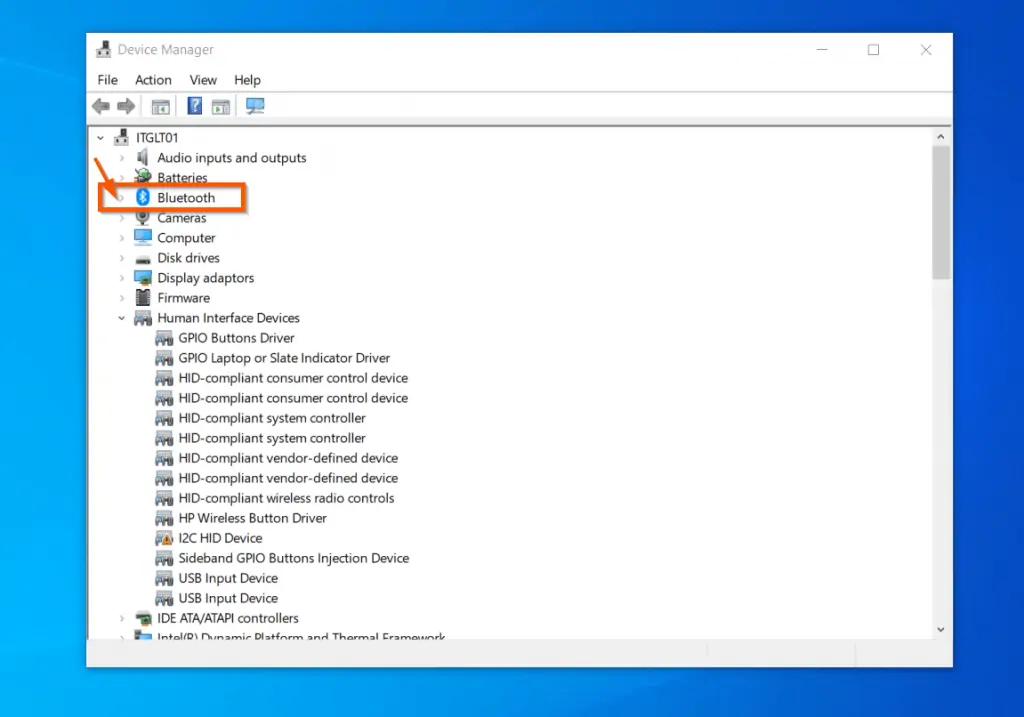The width and height of the screenshot is (1024, 717).
Task: Select GPIO Laptop or Slate Indicator Driver
Action: (x=284, y=358)
